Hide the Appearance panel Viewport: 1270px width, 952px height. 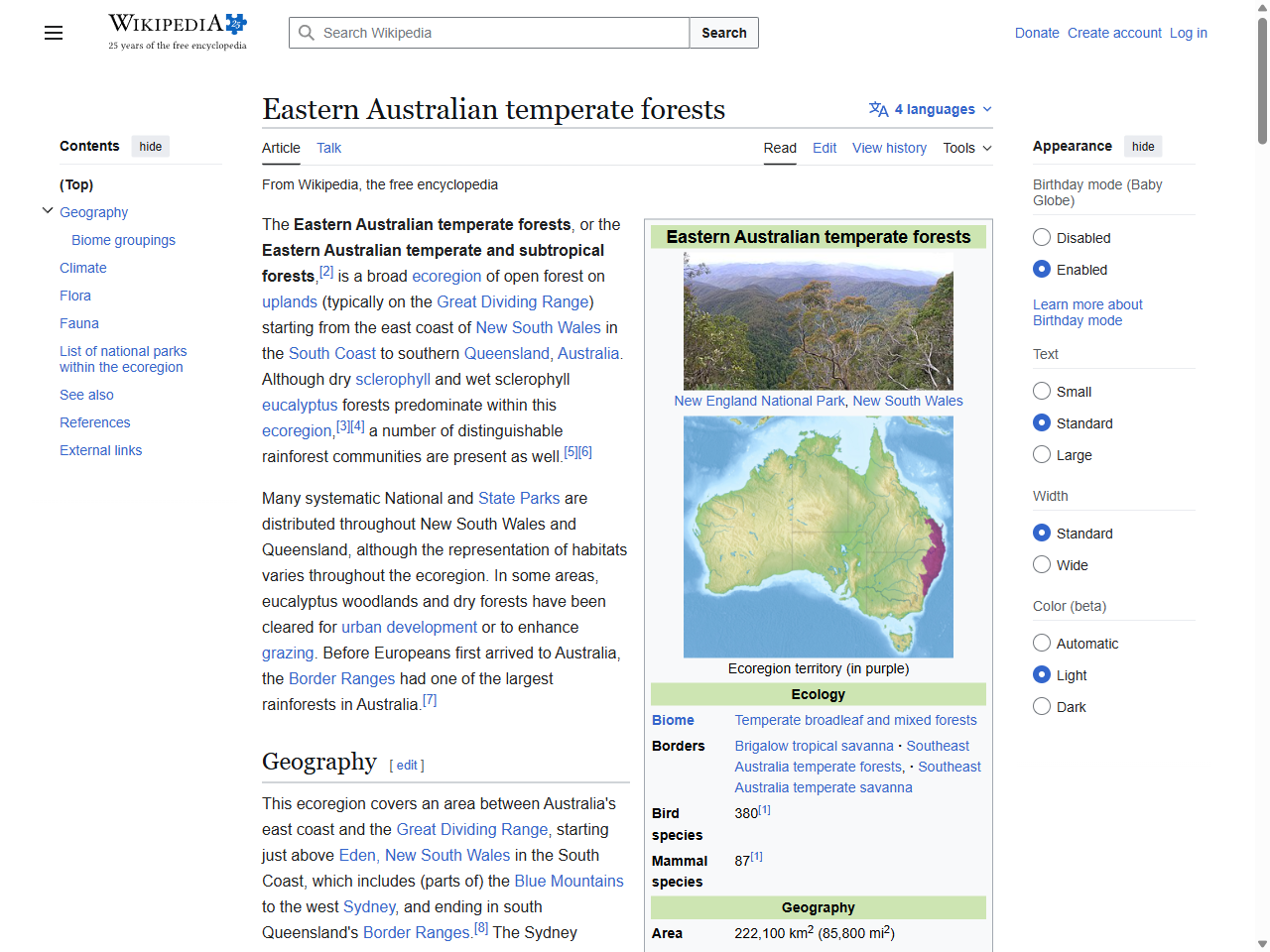(x=1142, y=146)
